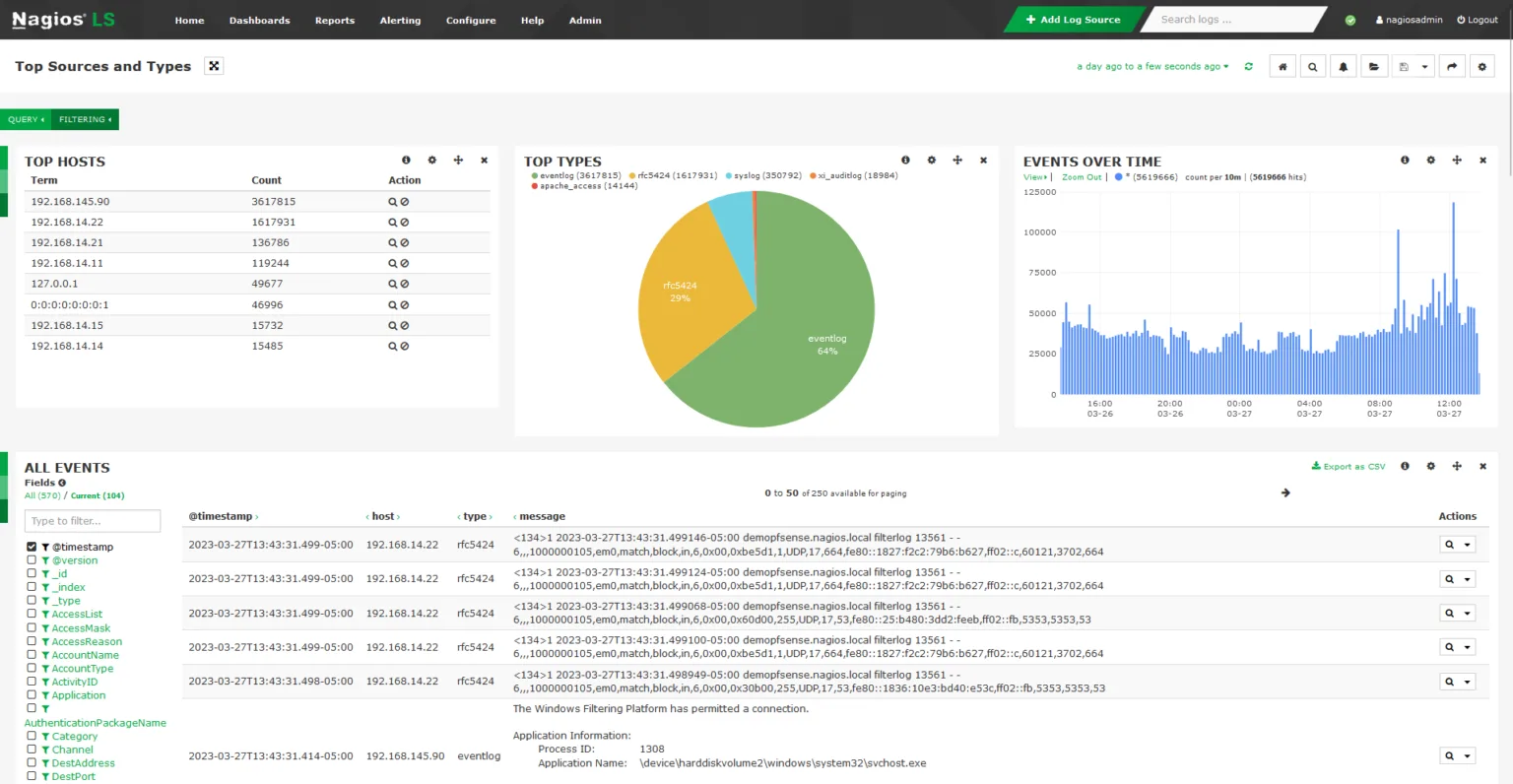Open the Home menu
The image size is (1513, 784).
click(x=189, y=20)
